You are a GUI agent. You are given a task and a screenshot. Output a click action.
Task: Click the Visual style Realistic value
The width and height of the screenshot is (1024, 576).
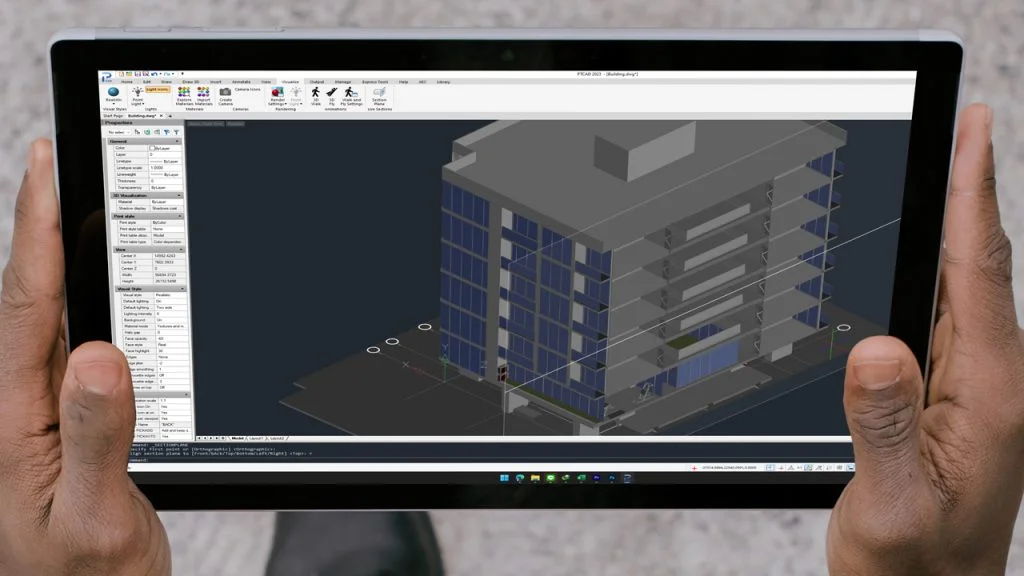(x=172, y=295)
